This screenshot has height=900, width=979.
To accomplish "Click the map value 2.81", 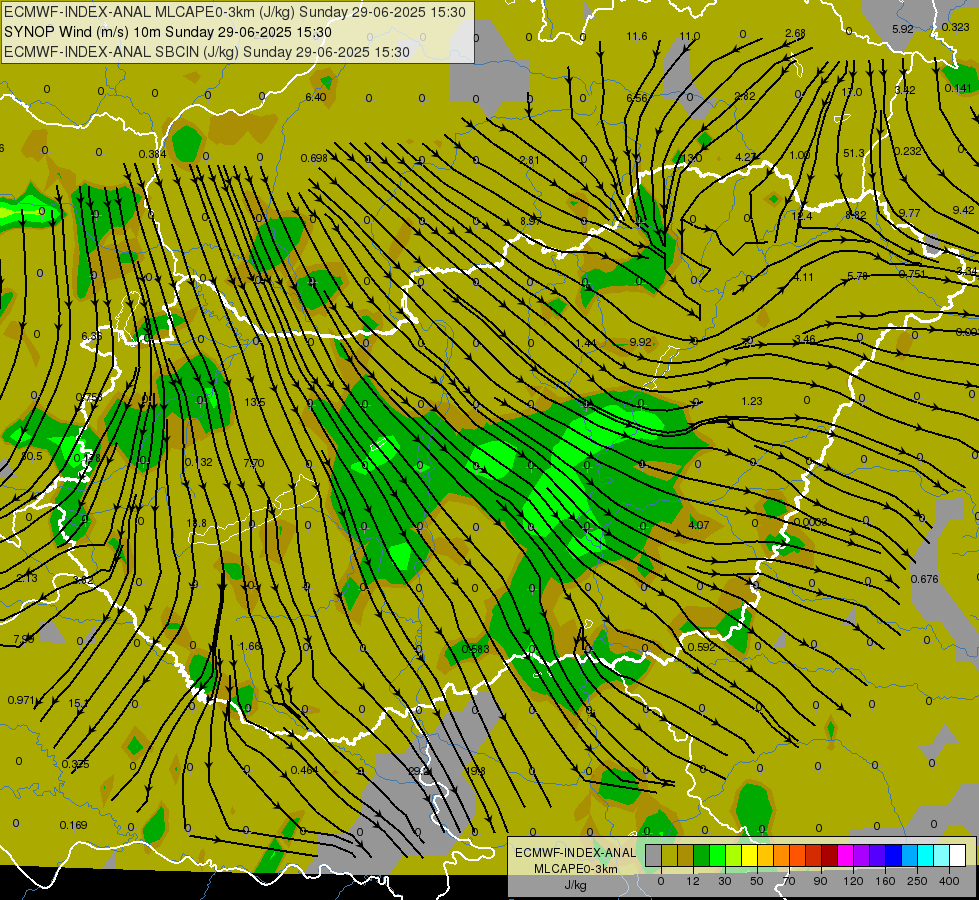I will [x=529, y=160].
